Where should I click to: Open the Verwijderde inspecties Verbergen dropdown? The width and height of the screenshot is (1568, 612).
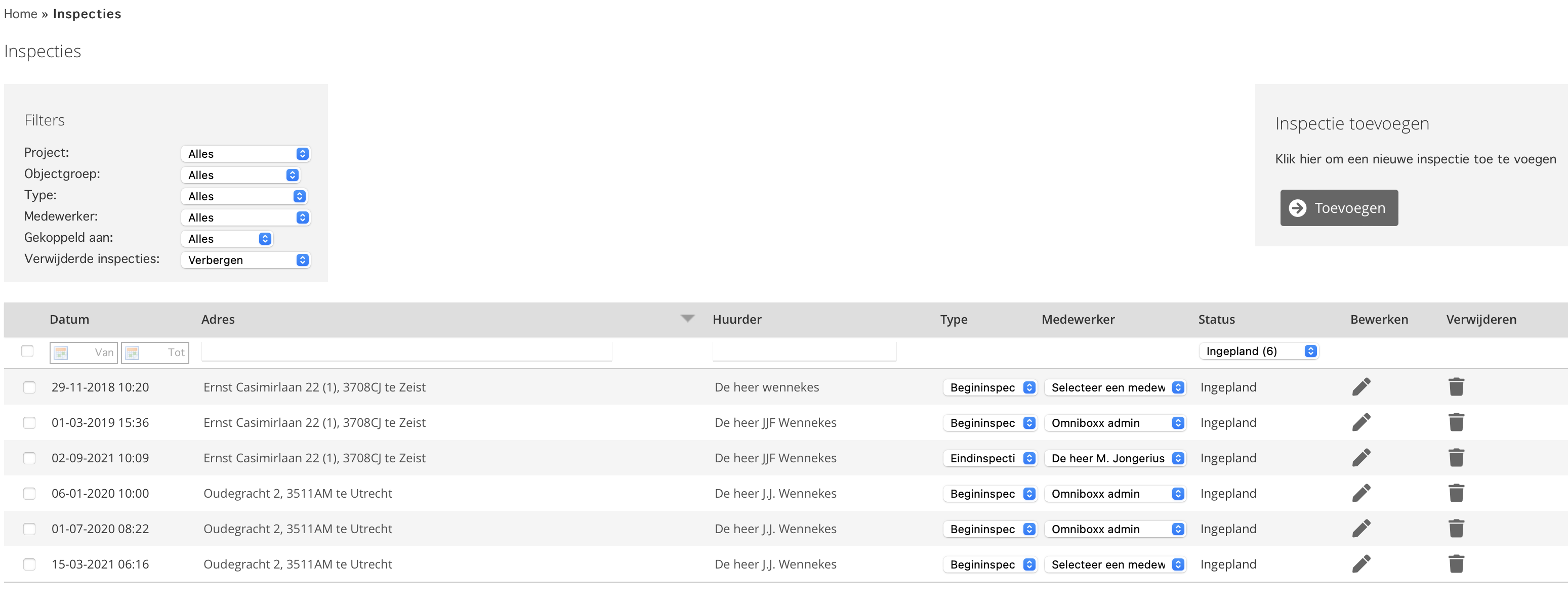click(x=245, y=260)
